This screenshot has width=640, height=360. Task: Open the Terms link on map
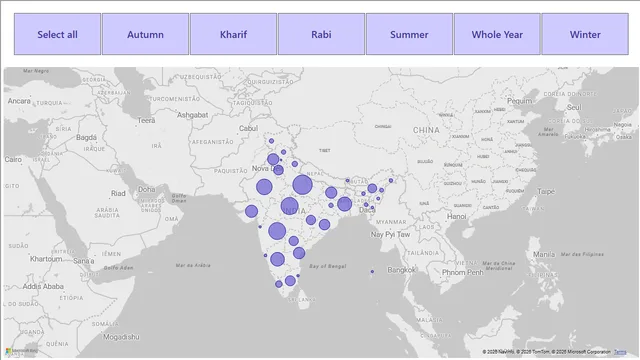tap(620, 352)
